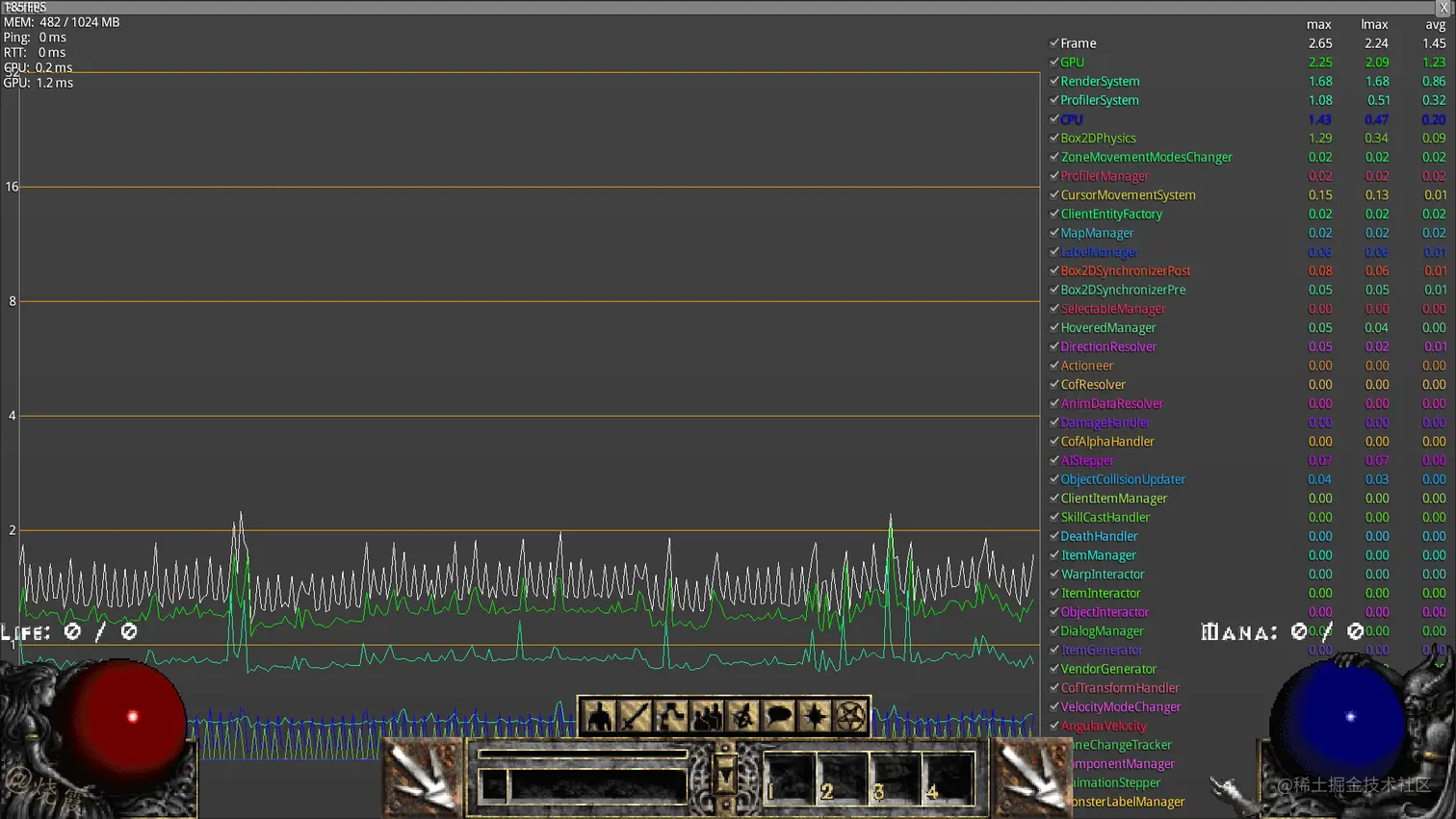Toggle the ClientItemManager checkbox
1456x819 pixels.
point(1054,499)
